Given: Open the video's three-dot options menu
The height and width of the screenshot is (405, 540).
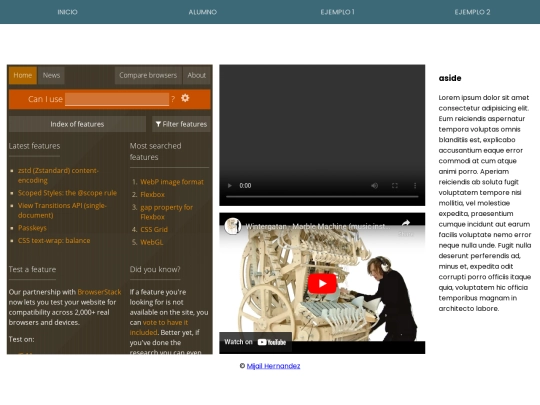Looking at the screenshot, I should (415, 186).
